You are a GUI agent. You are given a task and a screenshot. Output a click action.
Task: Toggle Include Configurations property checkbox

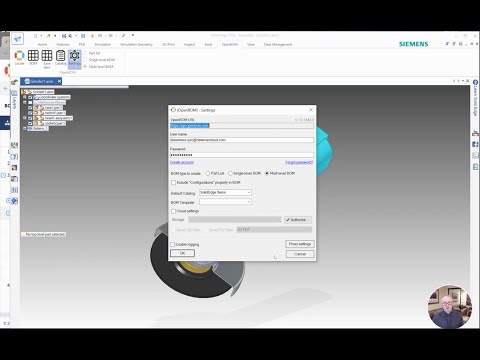pos(173,182)
